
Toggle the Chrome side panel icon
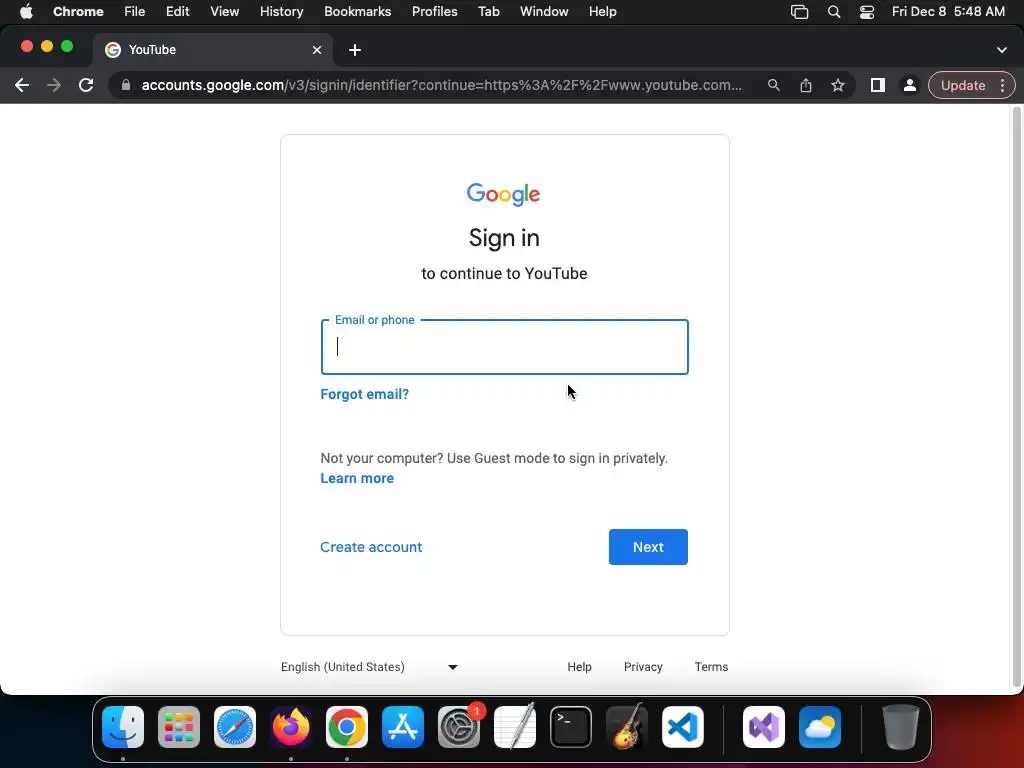point(878,86)
